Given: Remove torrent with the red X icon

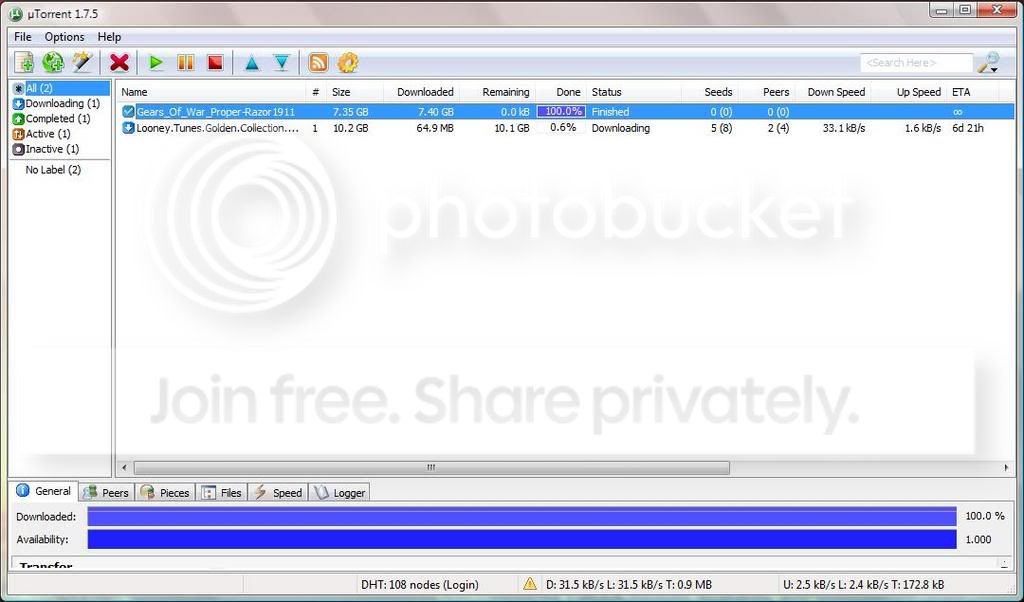Looking at the screenshot, I should tap(120, 63).
